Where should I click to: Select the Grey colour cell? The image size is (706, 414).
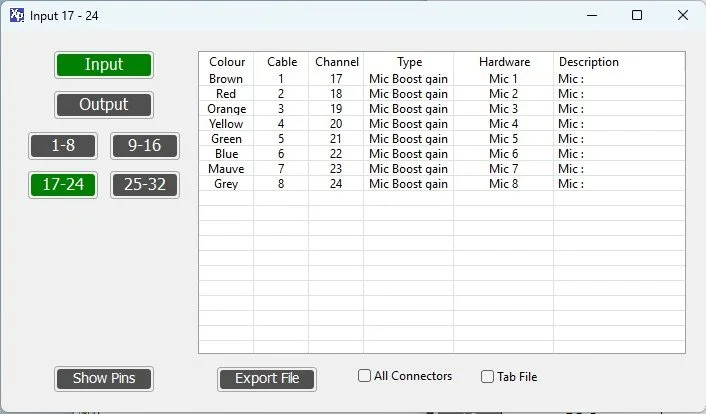coord(226,184)
